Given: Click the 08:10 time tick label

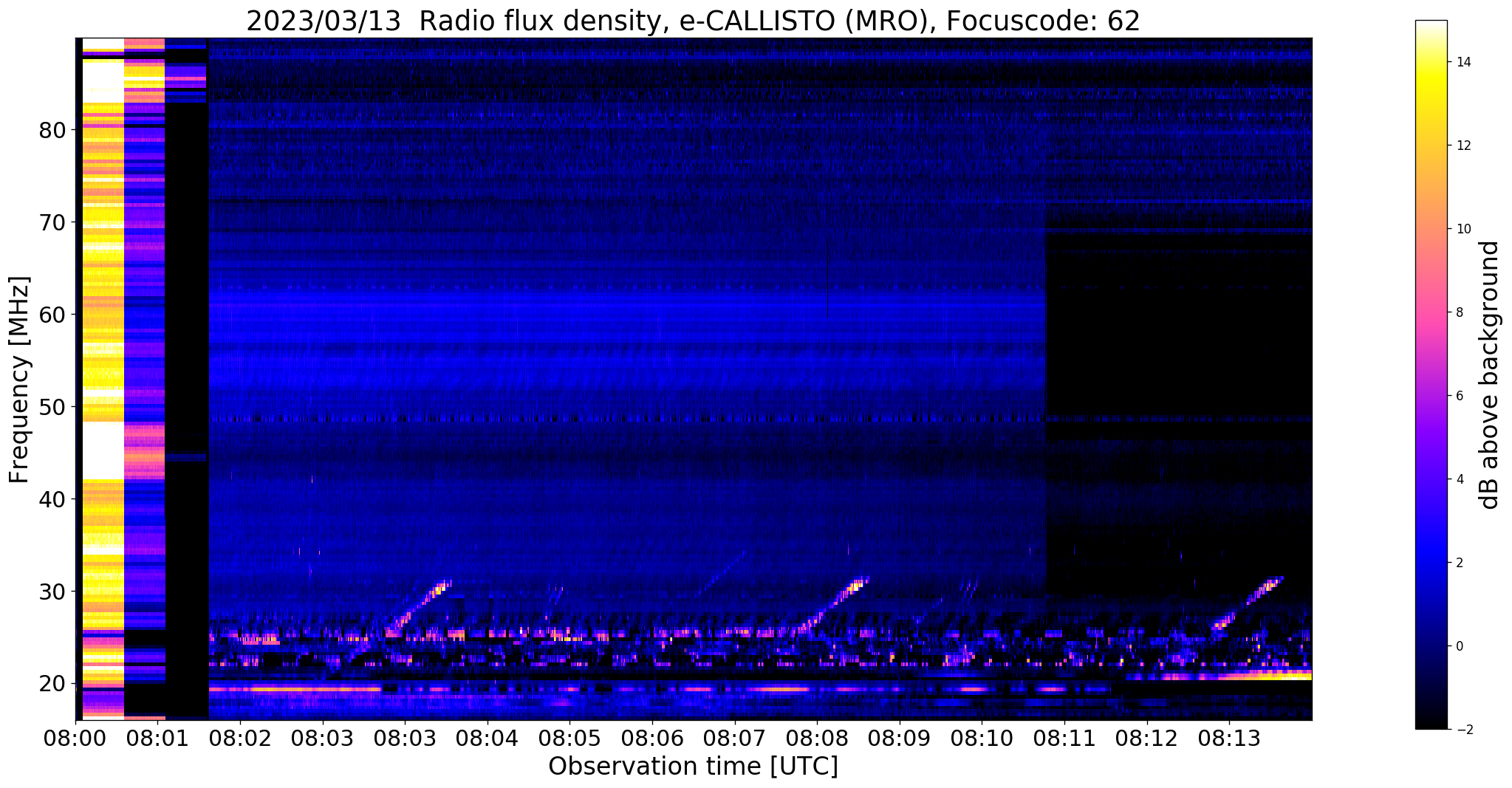Looking at the screenshot, I should click(x=982, y=737).
